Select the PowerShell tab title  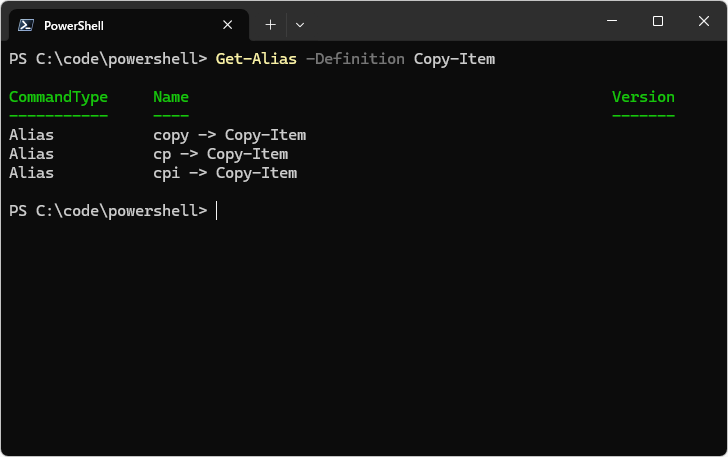click(x=74, y=25)
